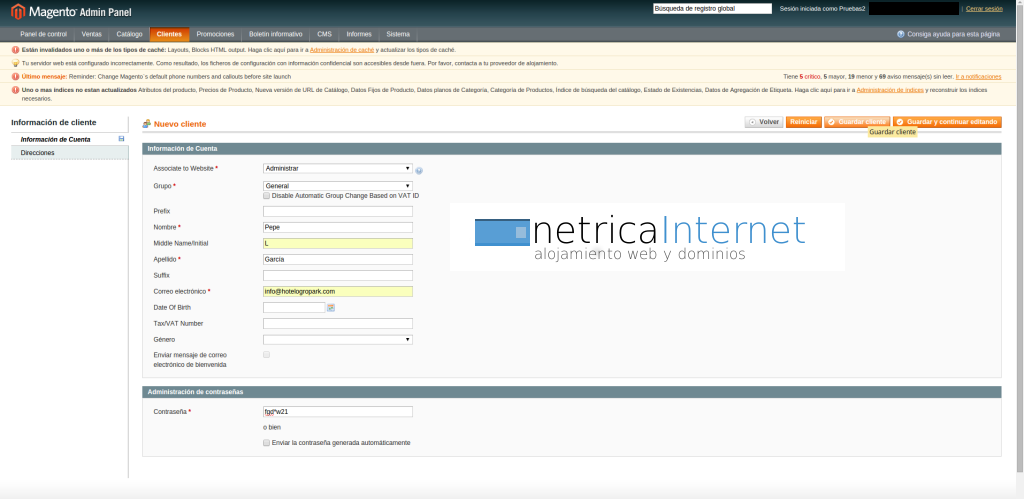Click the Información de Cuenta section header
Viewport: 1024px width, 499px height.
click(571, 149)
